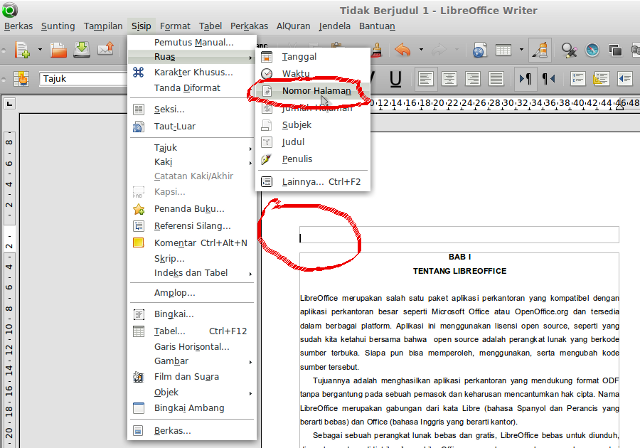The width and height of the screenshot is (640, 448).
Task: Toggle Left-to-Right paragraph direction
Action: point(525,78)
